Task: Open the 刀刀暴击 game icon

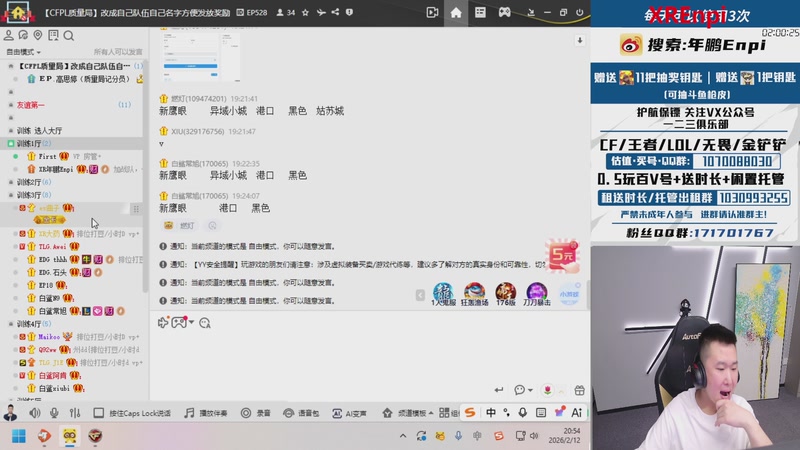Action: pyautogui.click(x=537, y=294)
